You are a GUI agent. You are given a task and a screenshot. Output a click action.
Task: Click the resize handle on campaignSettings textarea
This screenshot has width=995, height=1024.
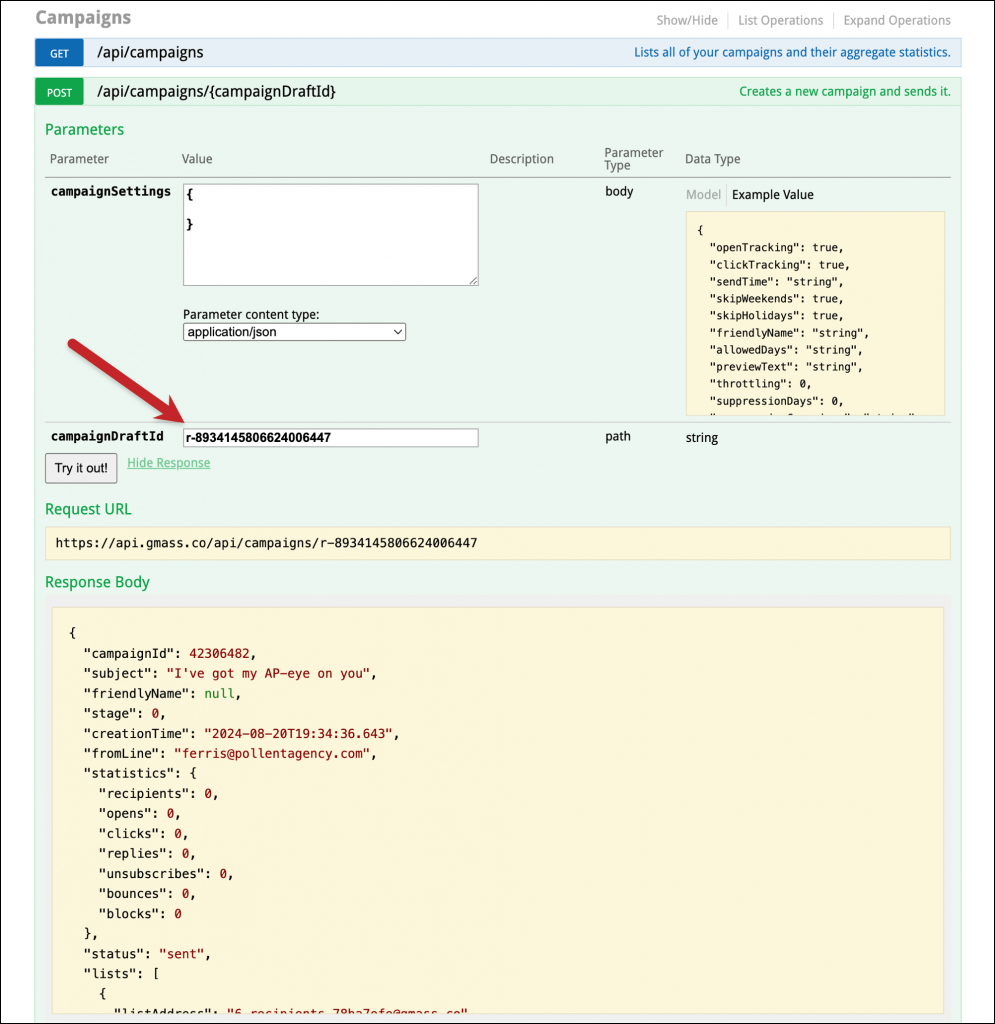(x=471, y=279)
